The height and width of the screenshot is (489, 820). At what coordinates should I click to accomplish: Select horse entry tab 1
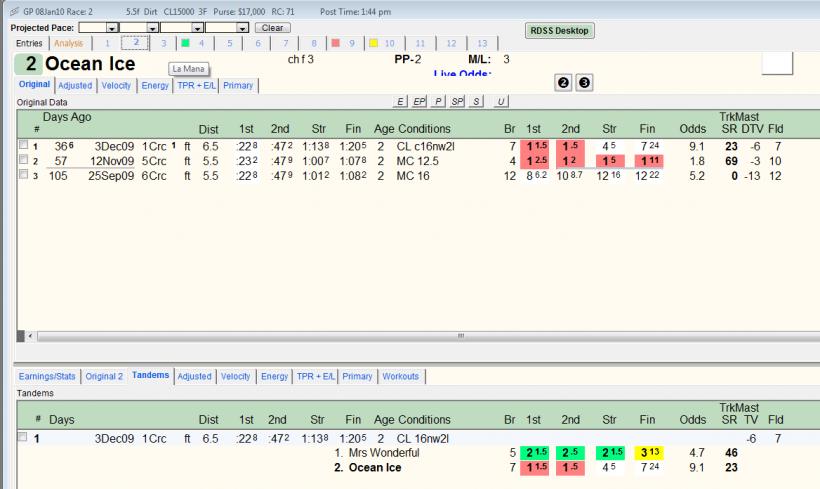107,43
